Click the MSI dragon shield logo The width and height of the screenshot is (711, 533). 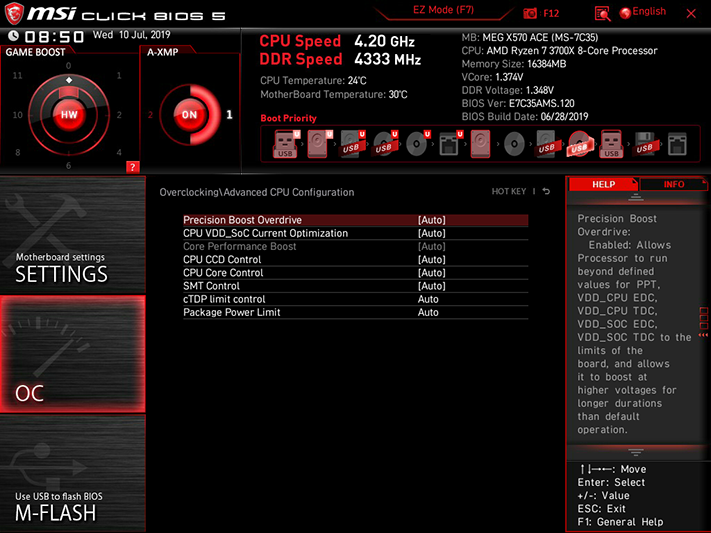pos(14,14)
